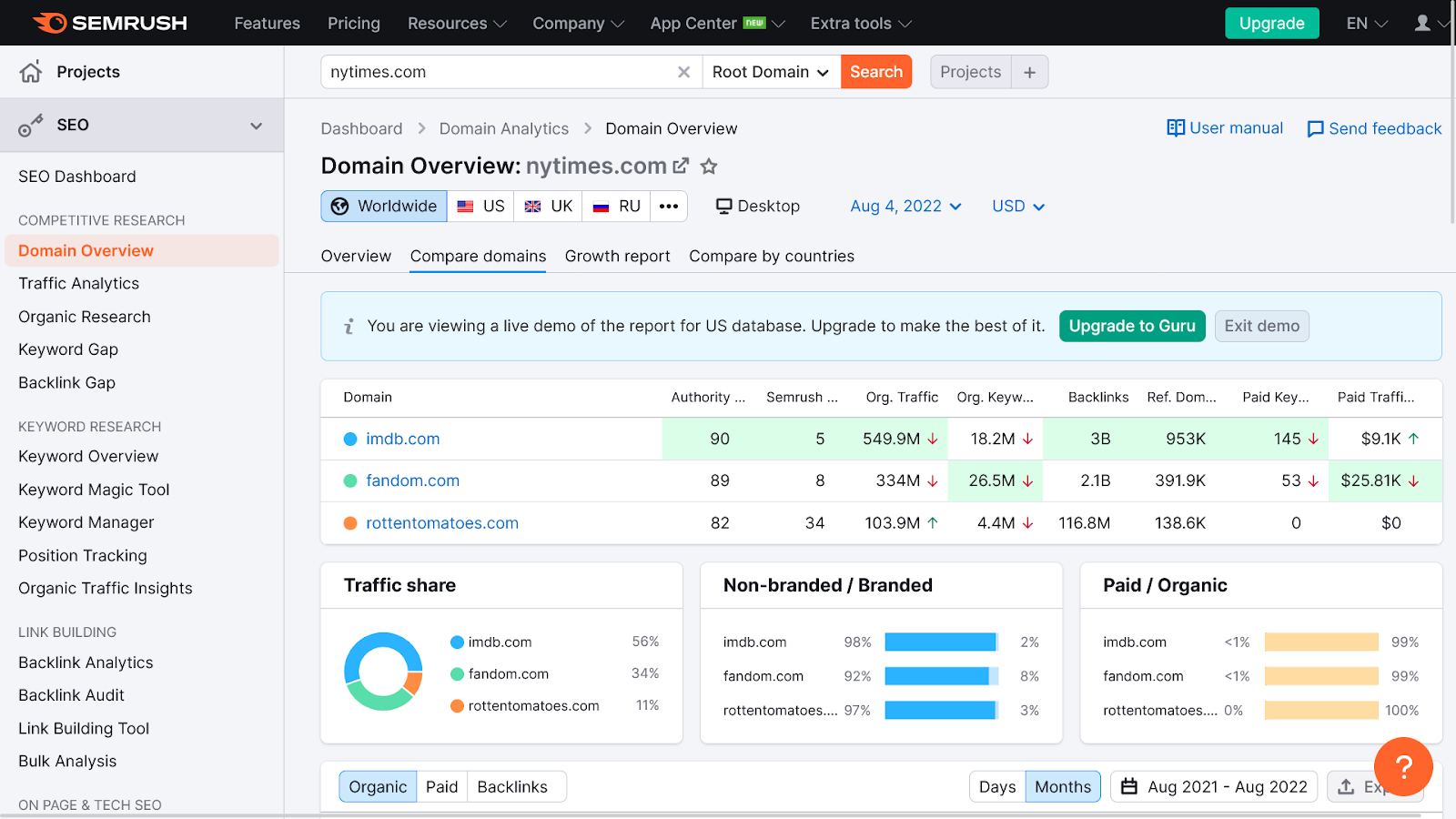Open the USD currency dropdown
The image size is (1456, 819).
point(1018,207)
